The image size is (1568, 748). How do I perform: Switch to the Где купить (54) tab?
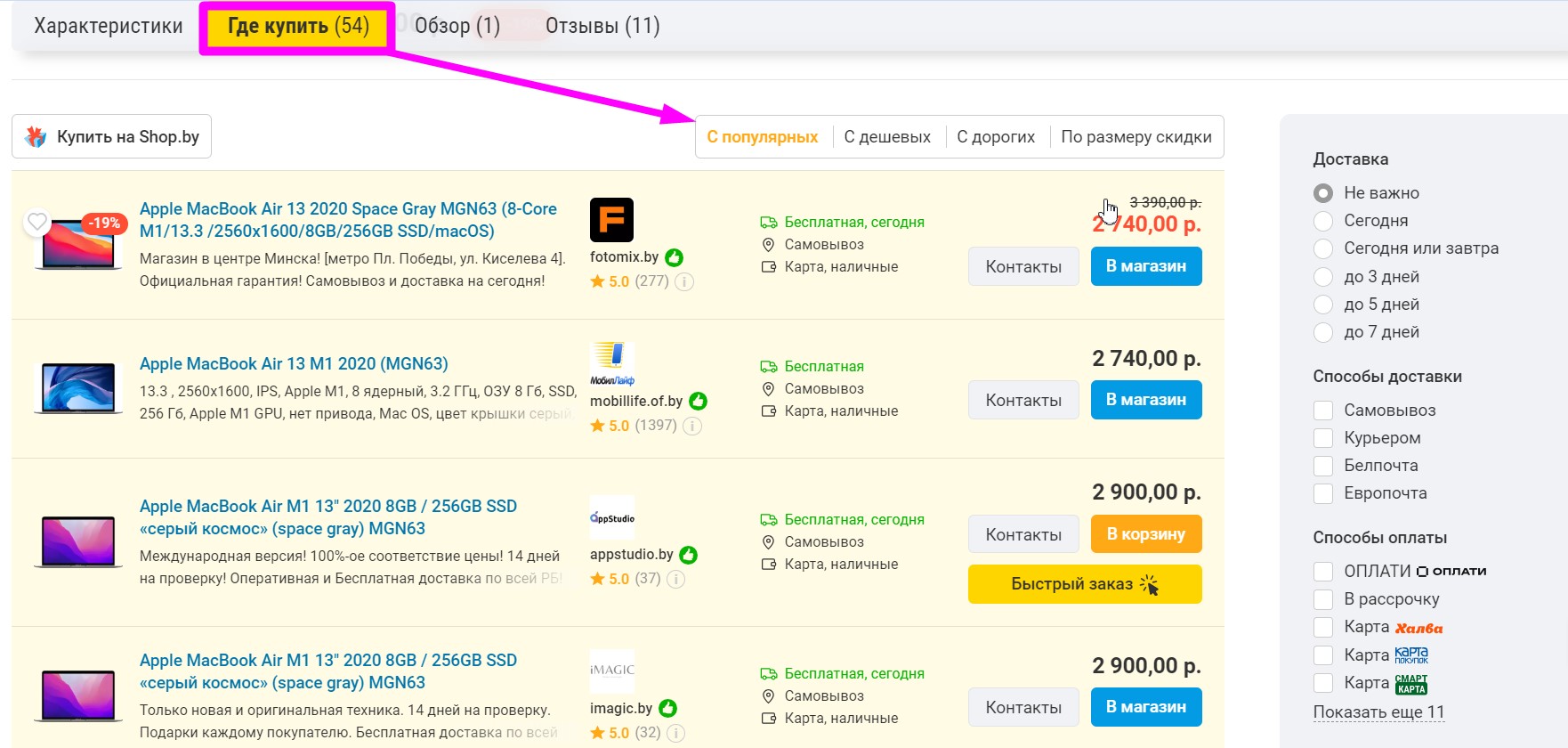298,26
